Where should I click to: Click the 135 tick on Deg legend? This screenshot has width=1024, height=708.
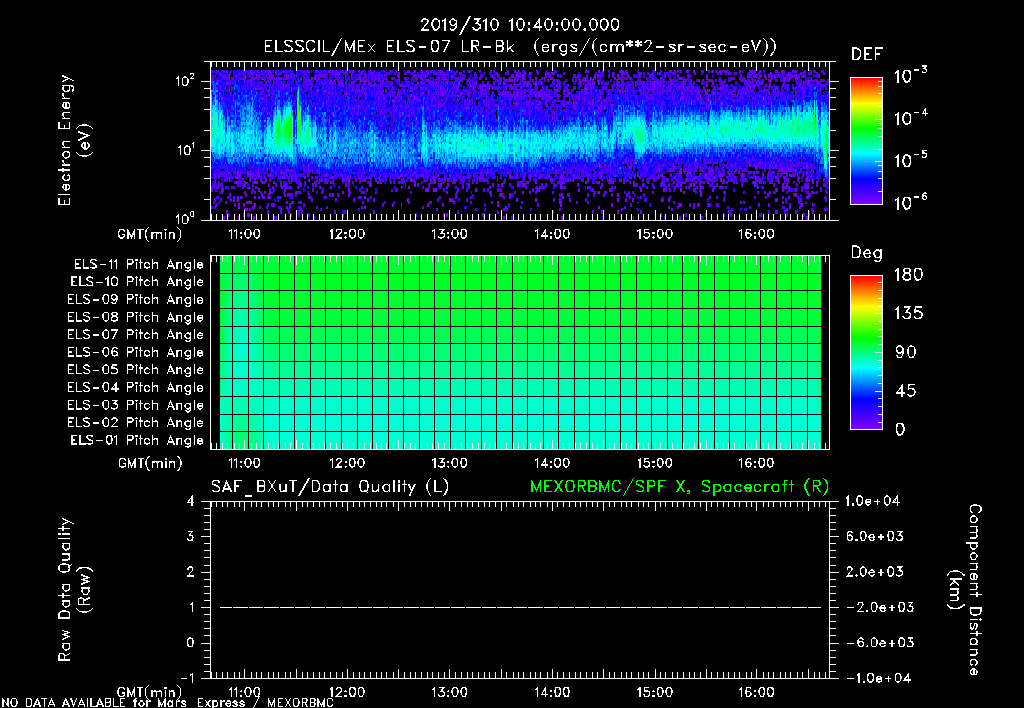(908, 314)
